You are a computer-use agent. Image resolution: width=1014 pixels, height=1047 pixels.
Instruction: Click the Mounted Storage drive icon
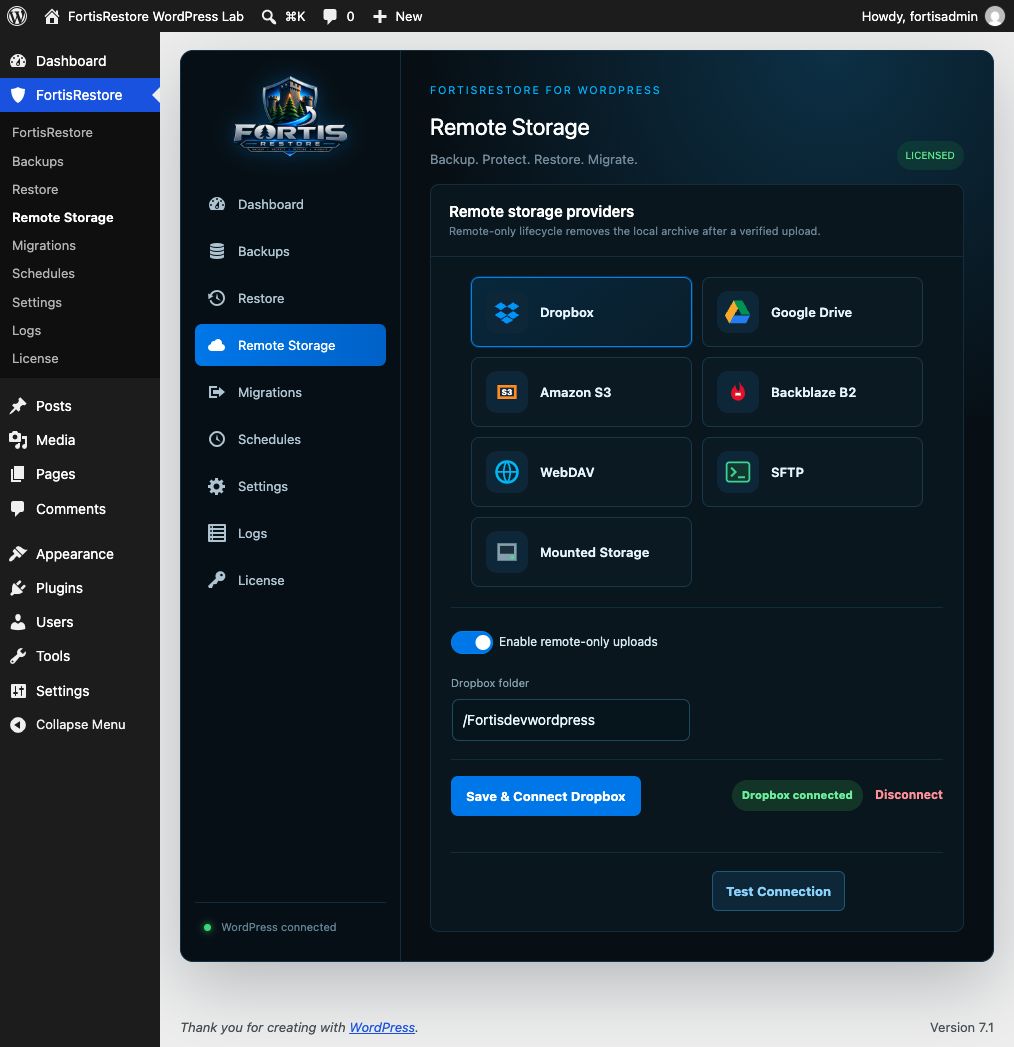pyautogui.click(x=507, y=552)
